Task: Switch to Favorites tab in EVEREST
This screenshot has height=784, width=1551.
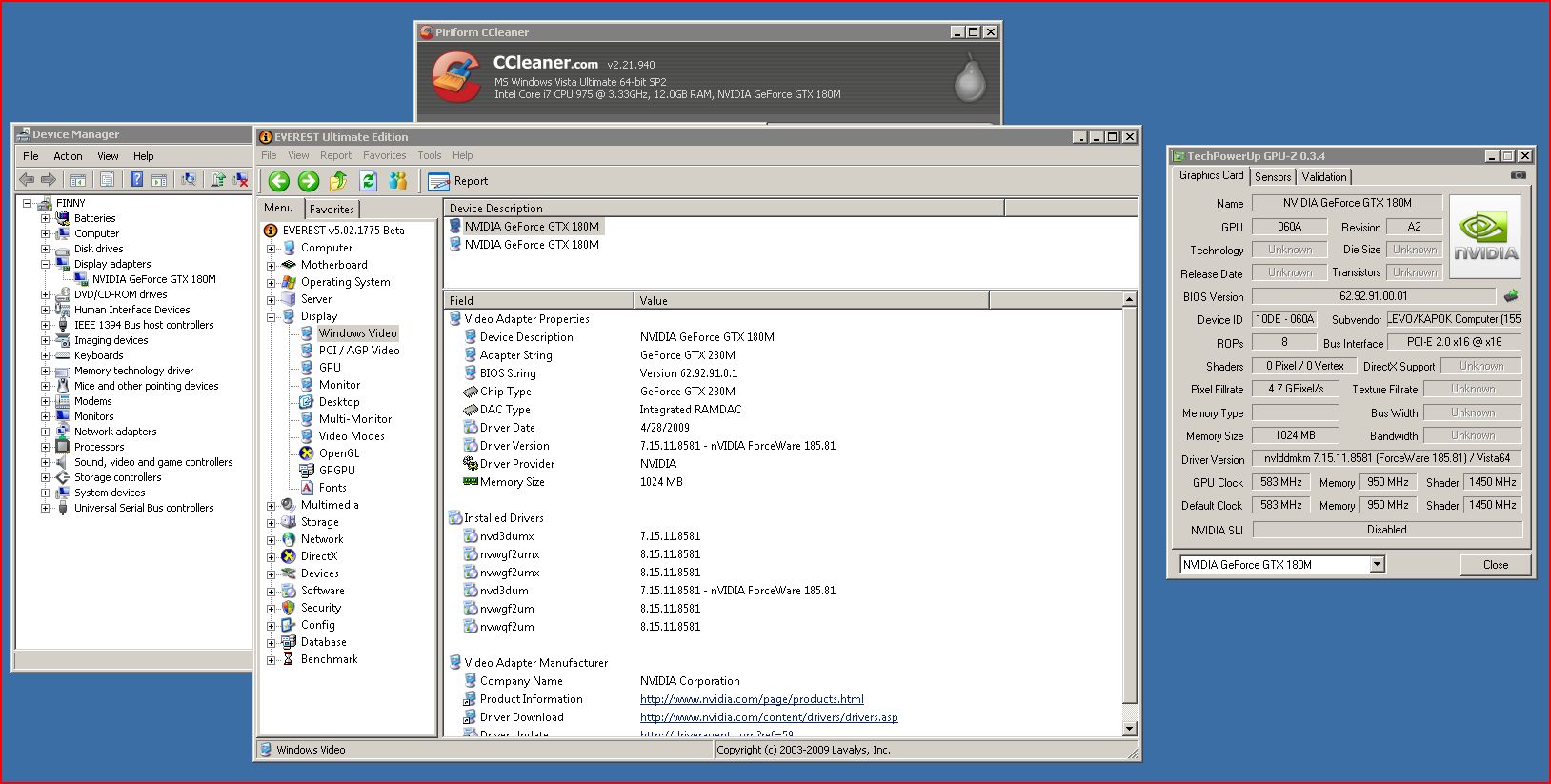Action: [x=332, y=210]
